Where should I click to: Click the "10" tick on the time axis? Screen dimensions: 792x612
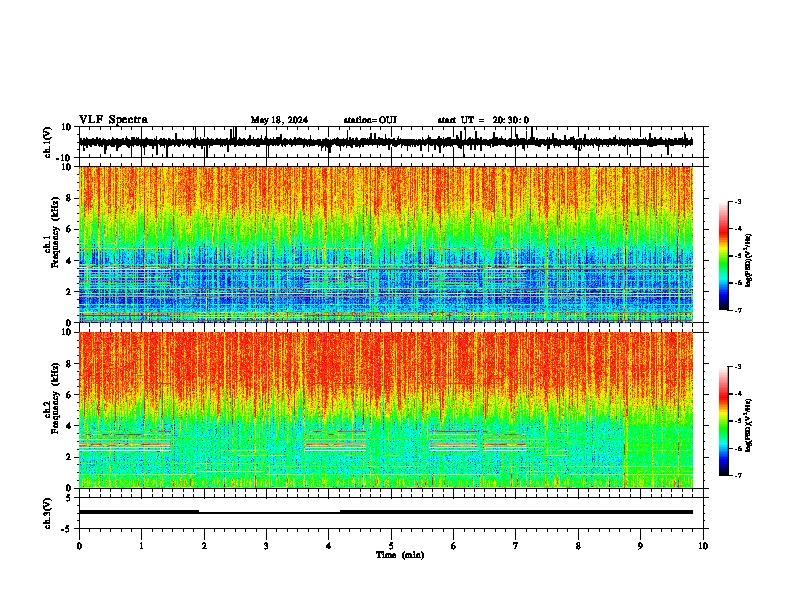pos(703,546)
